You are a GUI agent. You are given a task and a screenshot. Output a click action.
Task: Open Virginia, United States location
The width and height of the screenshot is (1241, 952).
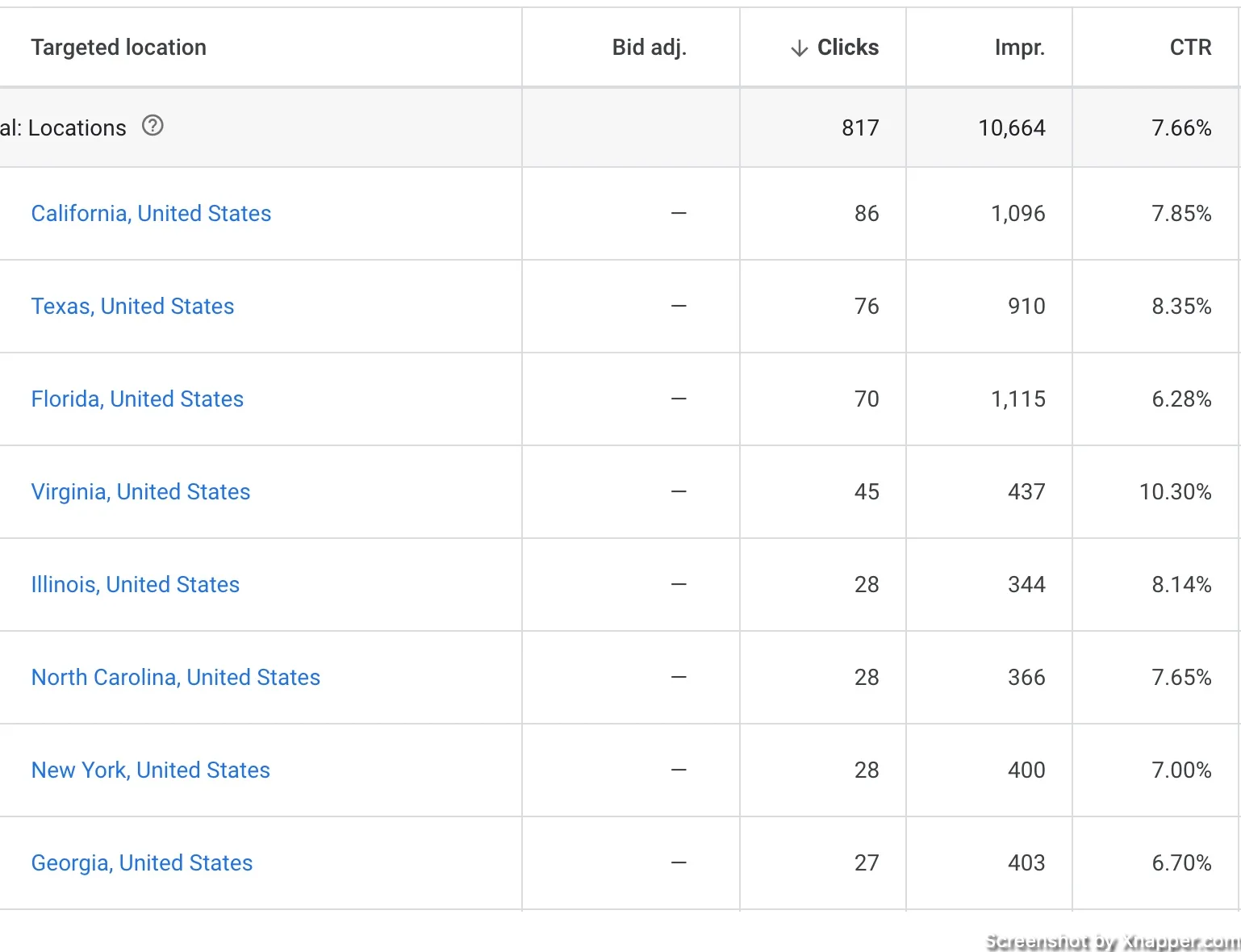click(x=140, y=491)
